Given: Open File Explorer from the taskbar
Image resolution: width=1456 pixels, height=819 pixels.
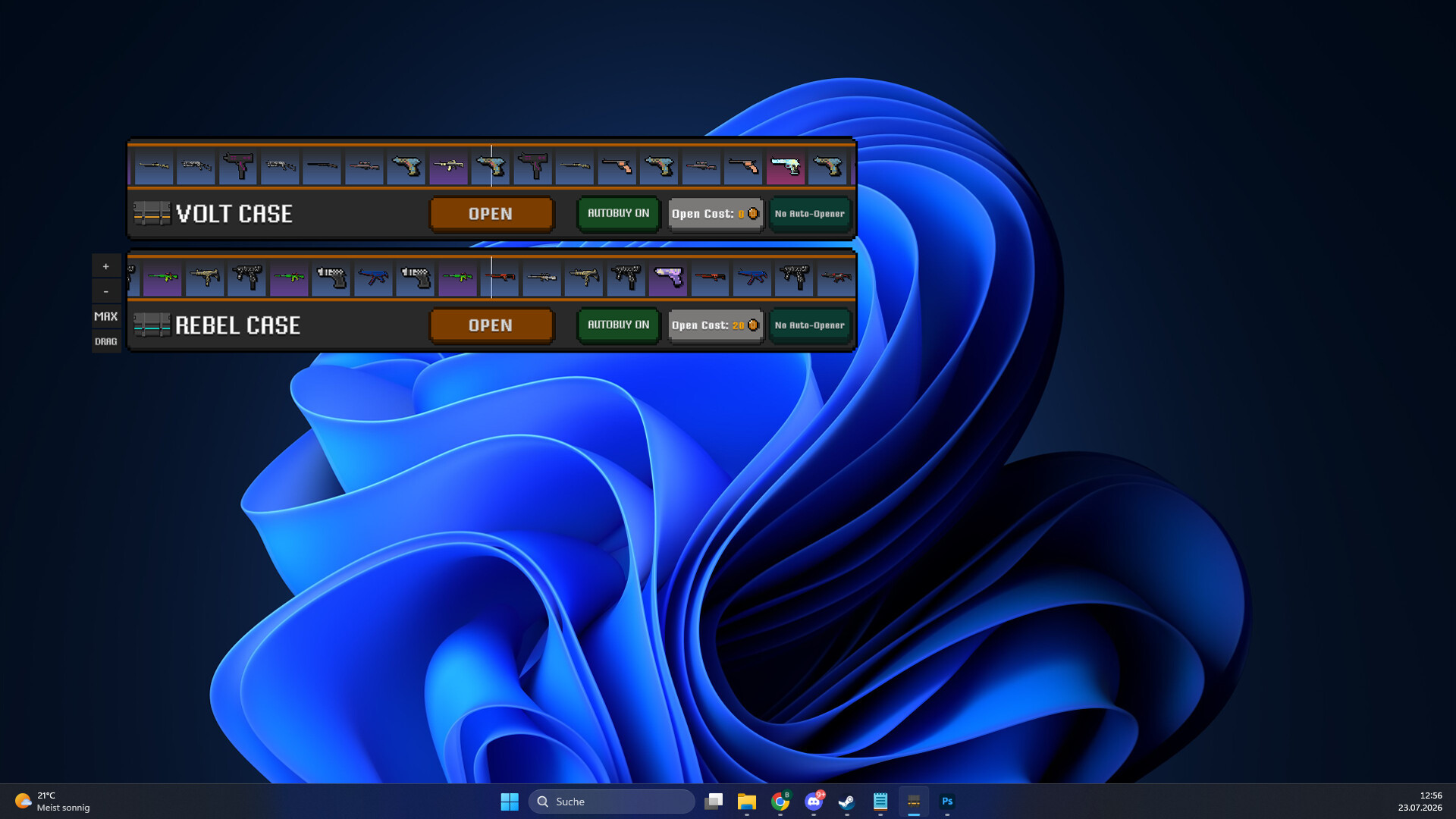Looking at the screenshot, I should 747,802.
